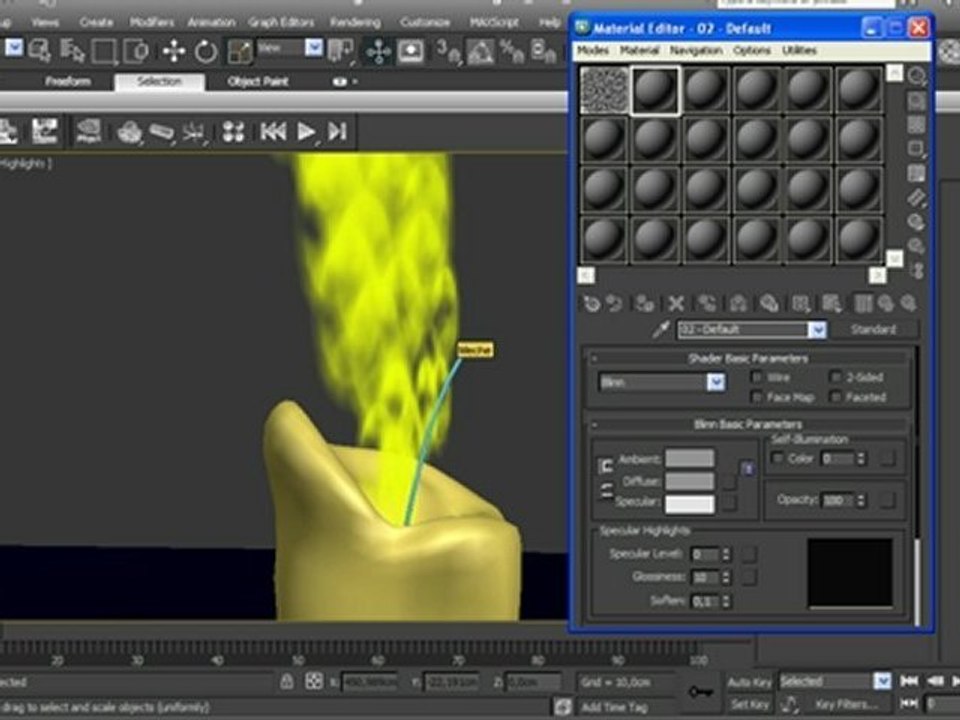Click the Use Pivot Point Center icon
This screenshot has width=960, height=720.
(341, 51)
